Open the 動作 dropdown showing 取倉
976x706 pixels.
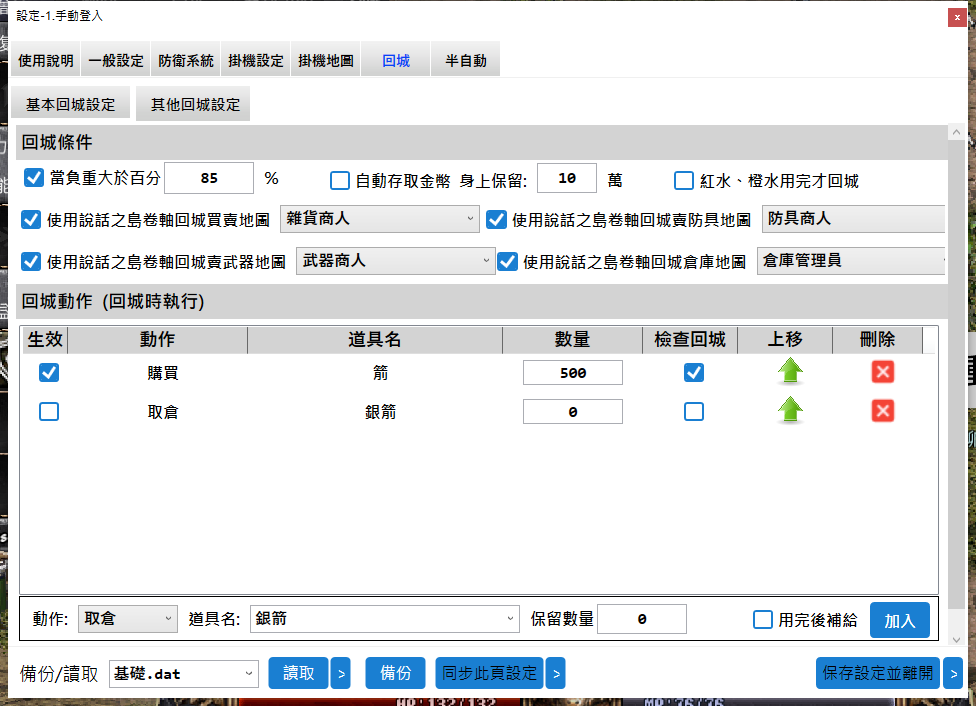pos(127,619)
